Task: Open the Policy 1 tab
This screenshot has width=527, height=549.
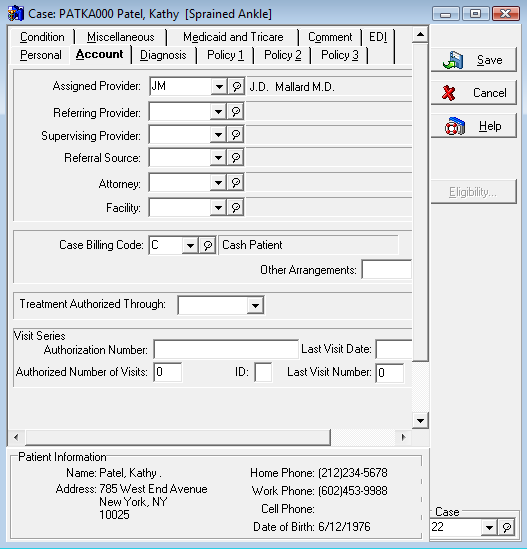Action: coord(225,55)
